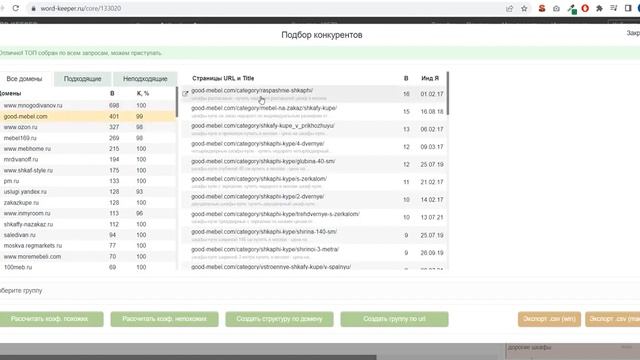Viewport: 640px width, 360px height.
Task: Open URL shkafy-kupe_v_prikhozhuyu/
Action: tap(262, 125)
